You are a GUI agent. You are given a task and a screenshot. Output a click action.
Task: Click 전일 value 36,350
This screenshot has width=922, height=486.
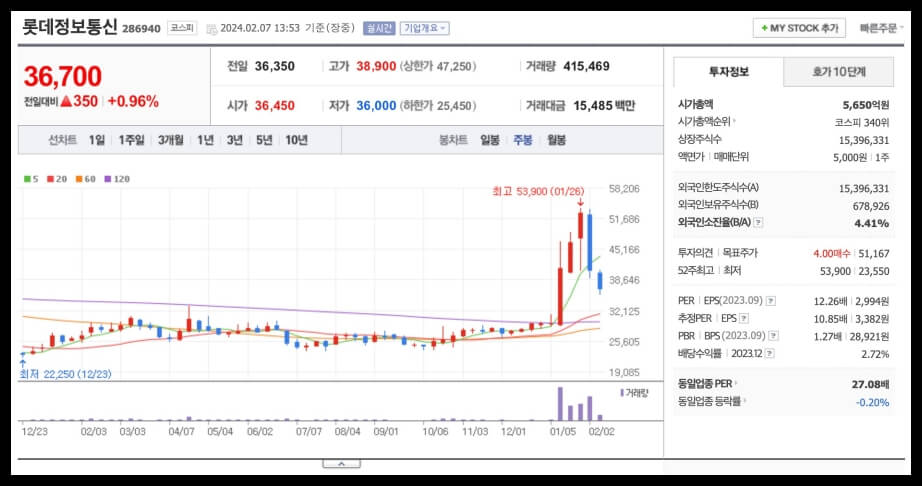275,66
